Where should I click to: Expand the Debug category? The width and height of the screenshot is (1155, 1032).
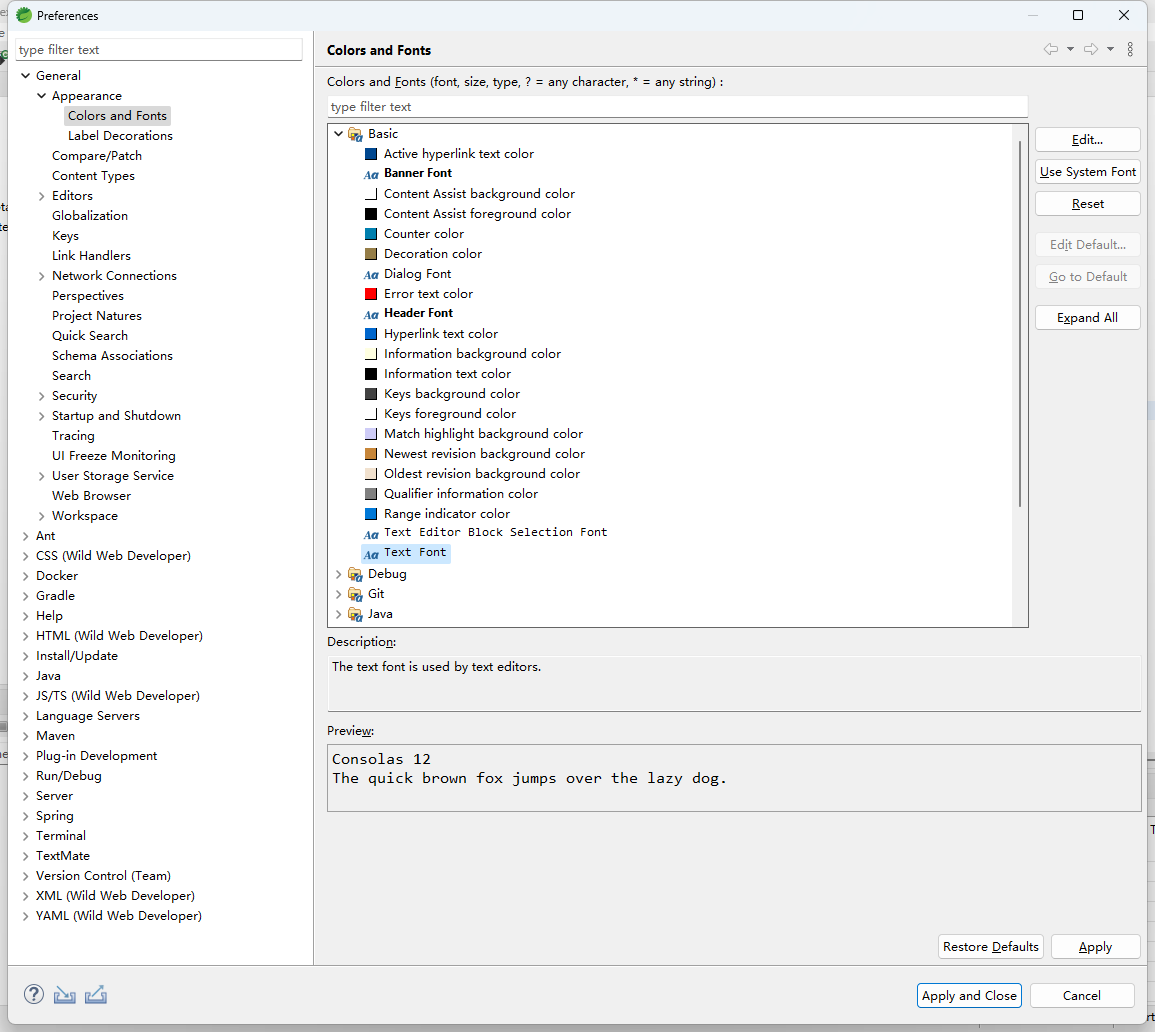click(x=339, y=574)
